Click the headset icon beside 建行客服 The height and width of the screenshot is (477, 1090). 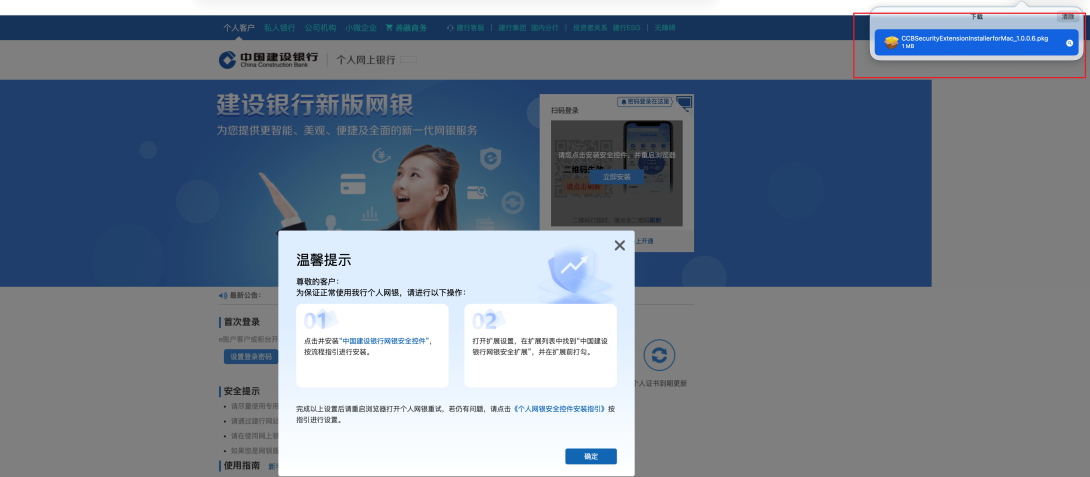pyautogui.click(x=450, y=28)
